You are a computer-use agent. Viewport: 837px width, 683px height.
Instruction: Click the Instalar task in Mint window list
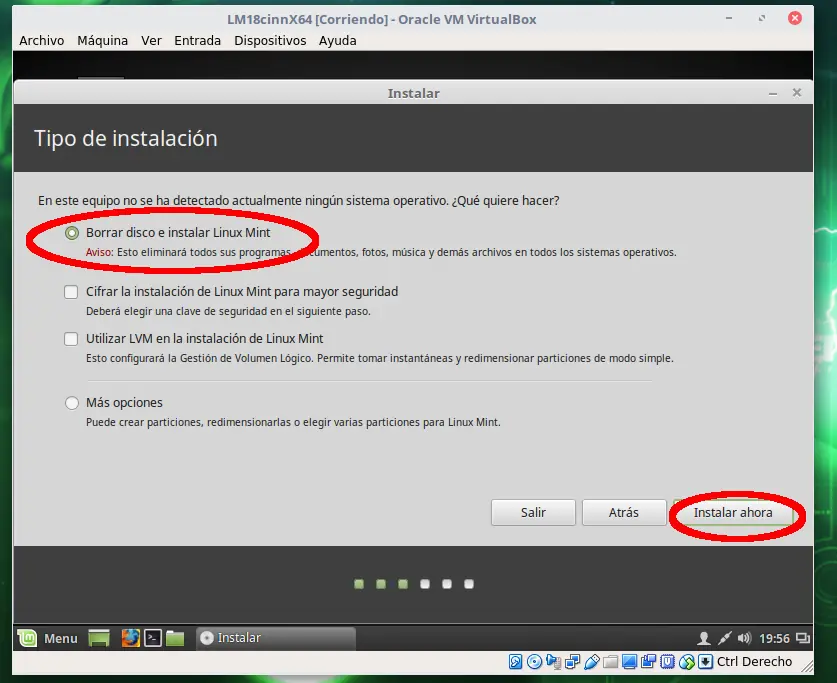click(x=276, y=638)
